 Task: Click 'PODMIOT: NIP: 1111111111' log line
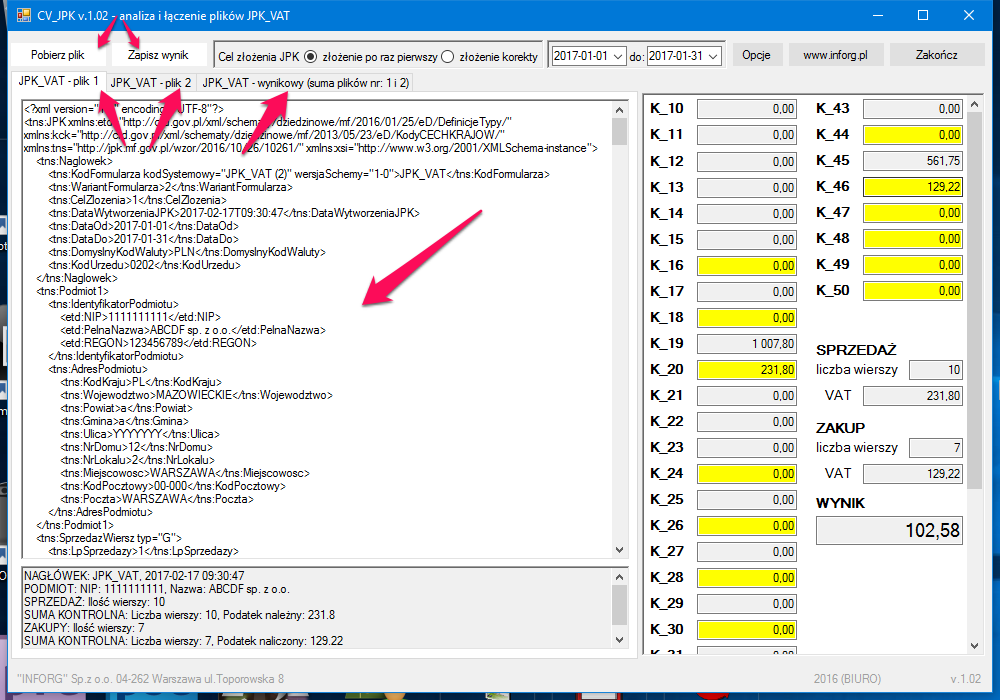point(157,589)
